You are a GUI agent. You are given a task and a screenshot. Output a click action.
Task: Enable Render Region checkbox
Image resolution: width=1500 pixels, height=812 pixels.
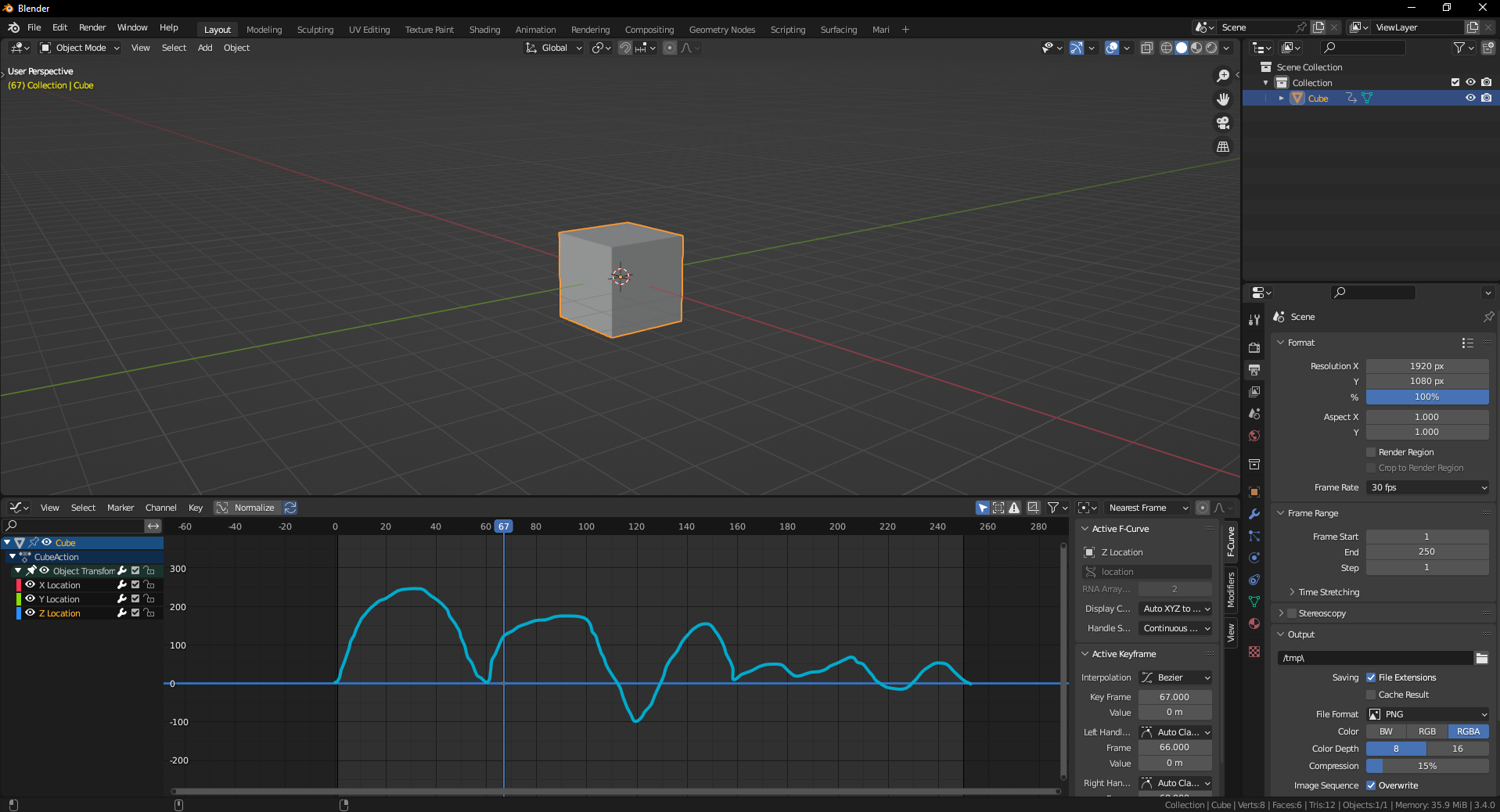click(x=1371, y=452)
